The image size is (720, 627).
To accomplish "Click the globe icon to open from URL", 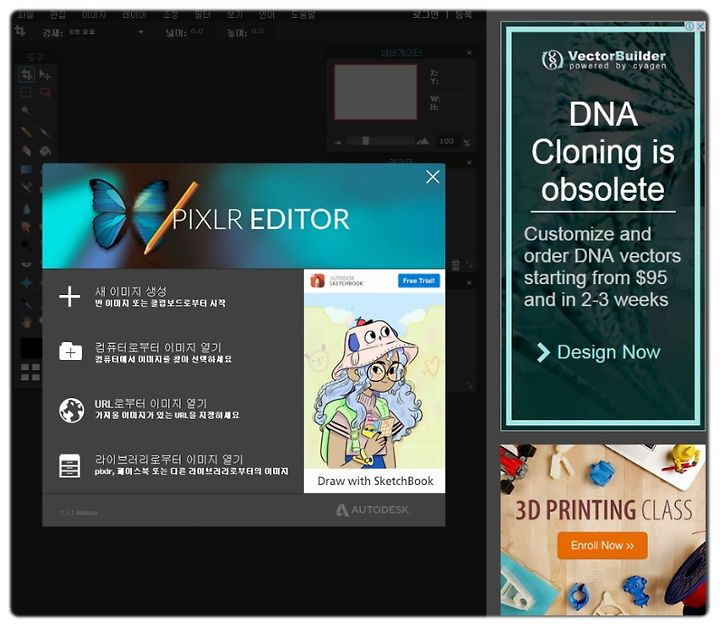I will (x=71, y=410).
